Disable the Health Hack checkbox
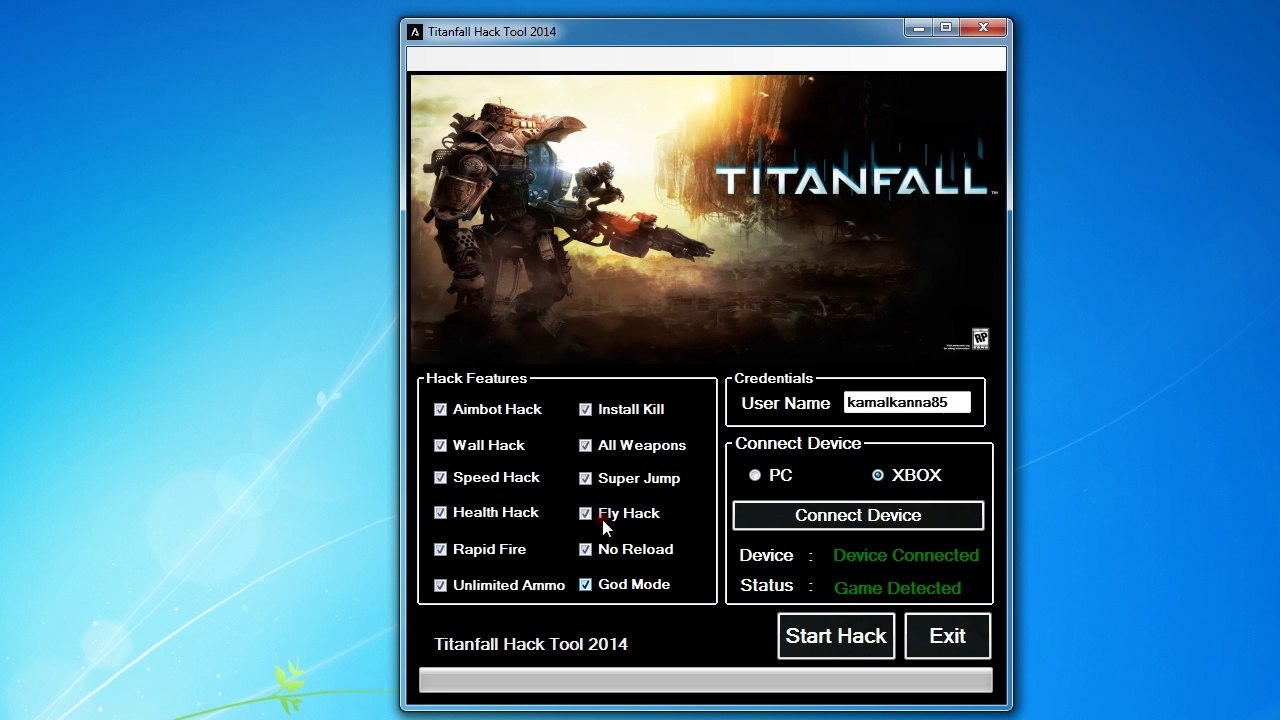1280x720 pixels. click(440, 512)
